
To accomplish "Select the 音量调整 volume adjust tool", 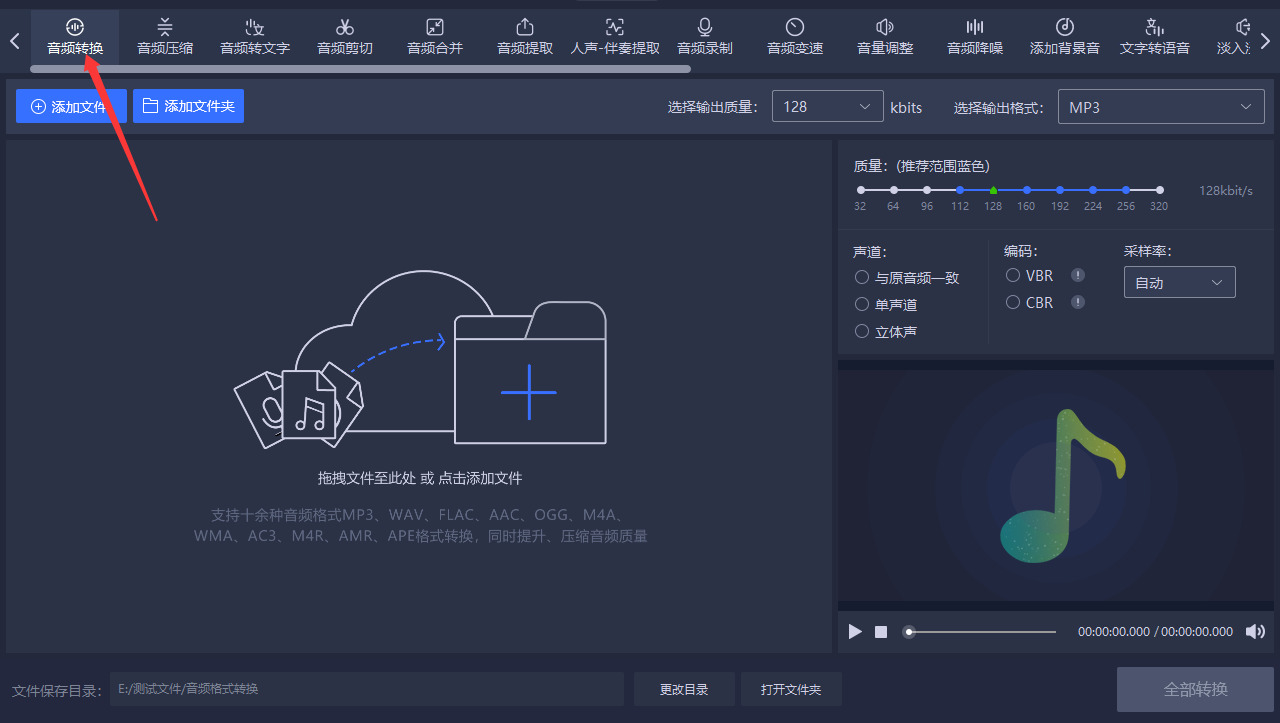I will pyautogui.click(x=885, y=36).
